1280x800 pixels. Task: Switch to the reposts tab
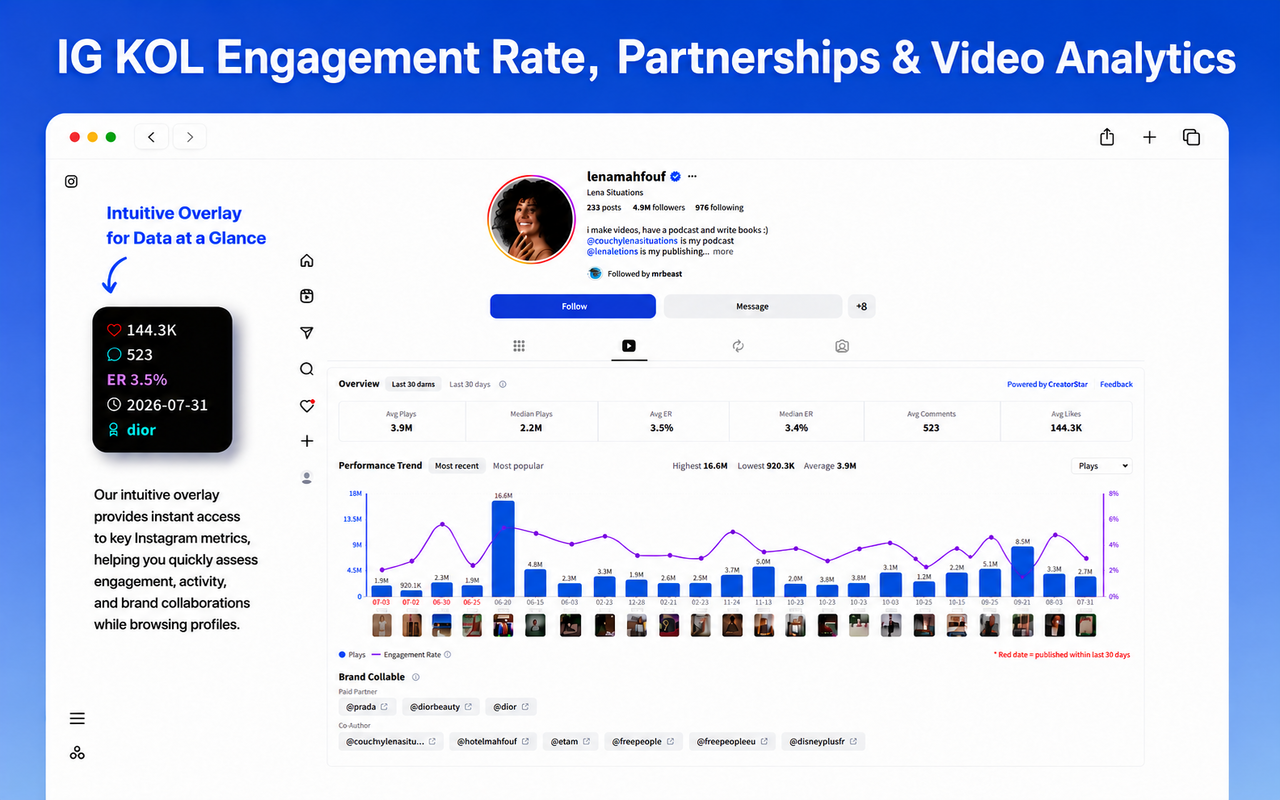tap(738, 346)
